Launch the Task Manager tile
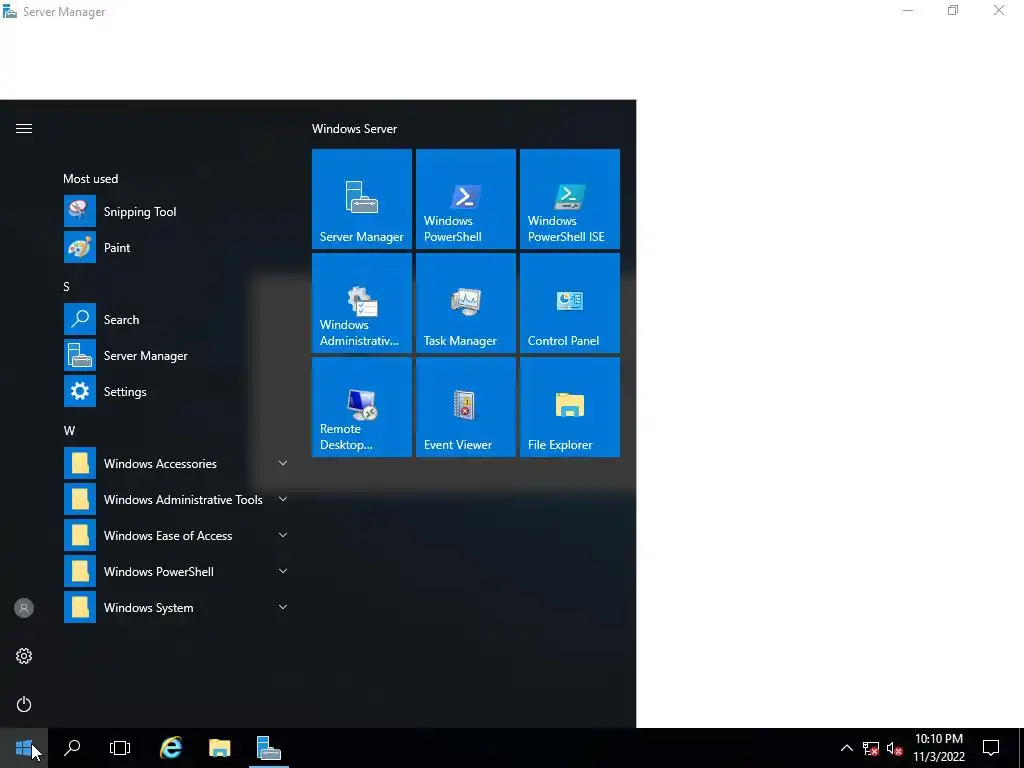 [x=466, y=303]
